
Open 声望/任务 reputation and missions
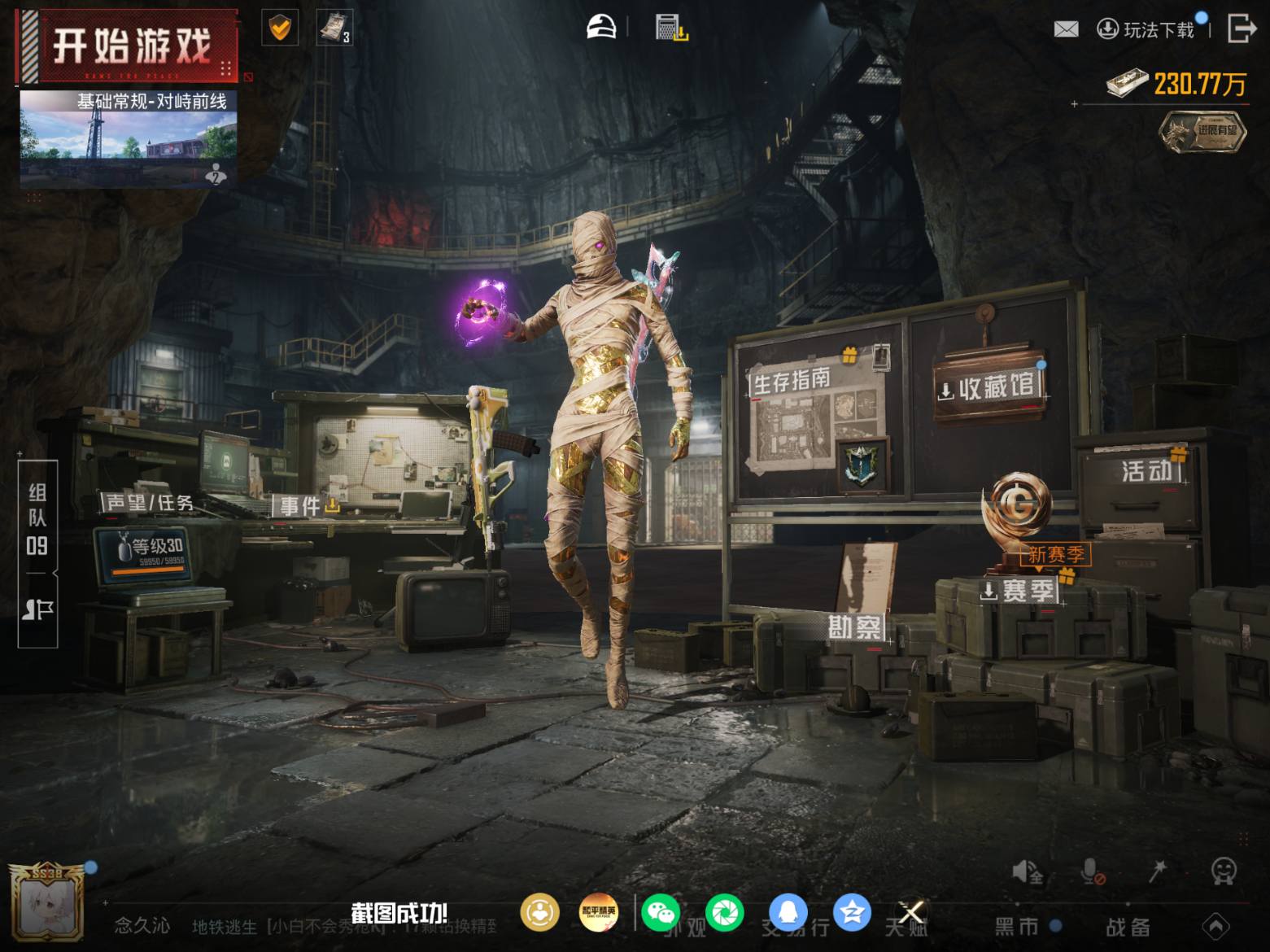pyautogui.click(x=149, y=503)
